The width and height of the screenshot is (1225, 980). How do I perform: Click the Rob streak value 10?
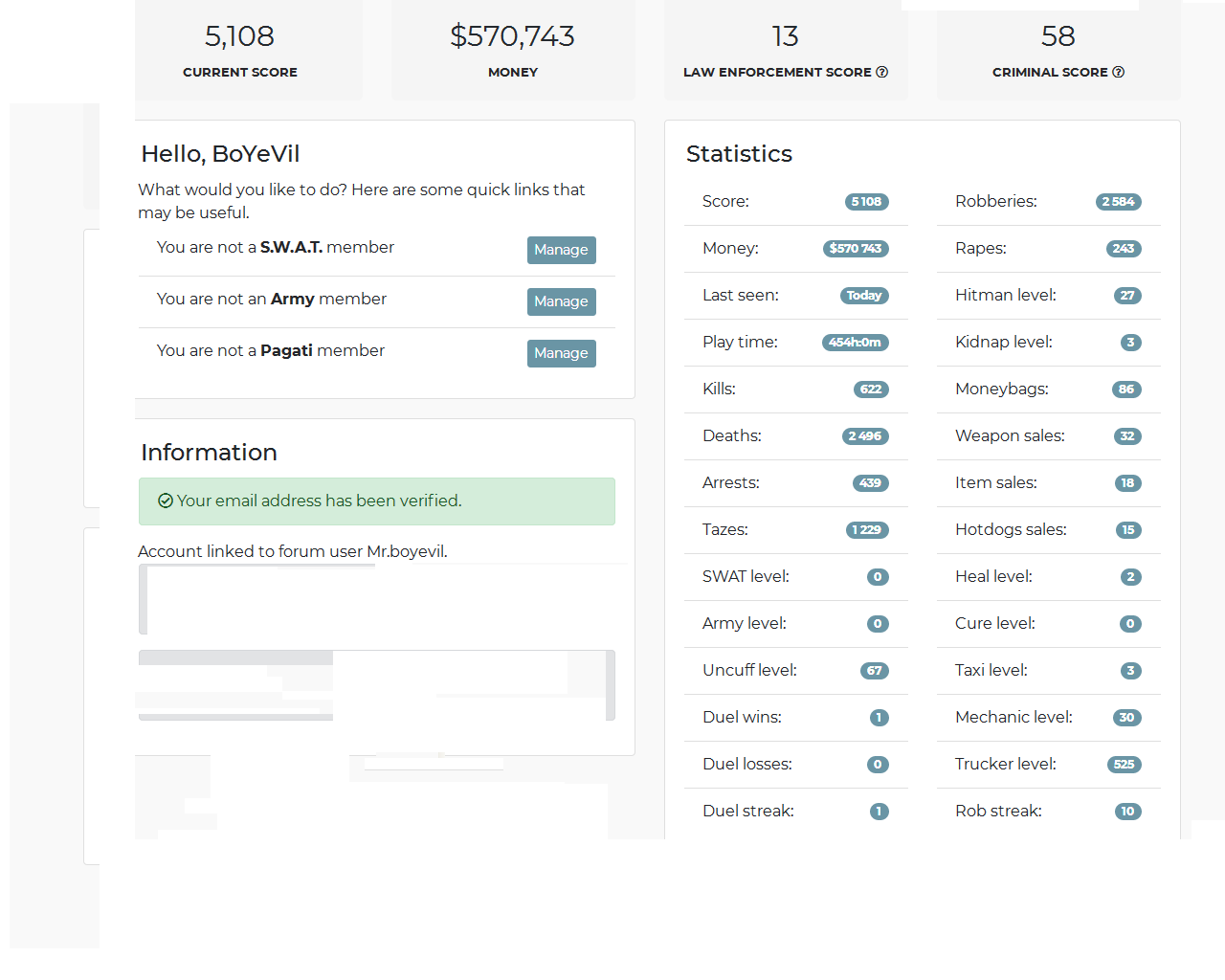tap(1128, 812)
